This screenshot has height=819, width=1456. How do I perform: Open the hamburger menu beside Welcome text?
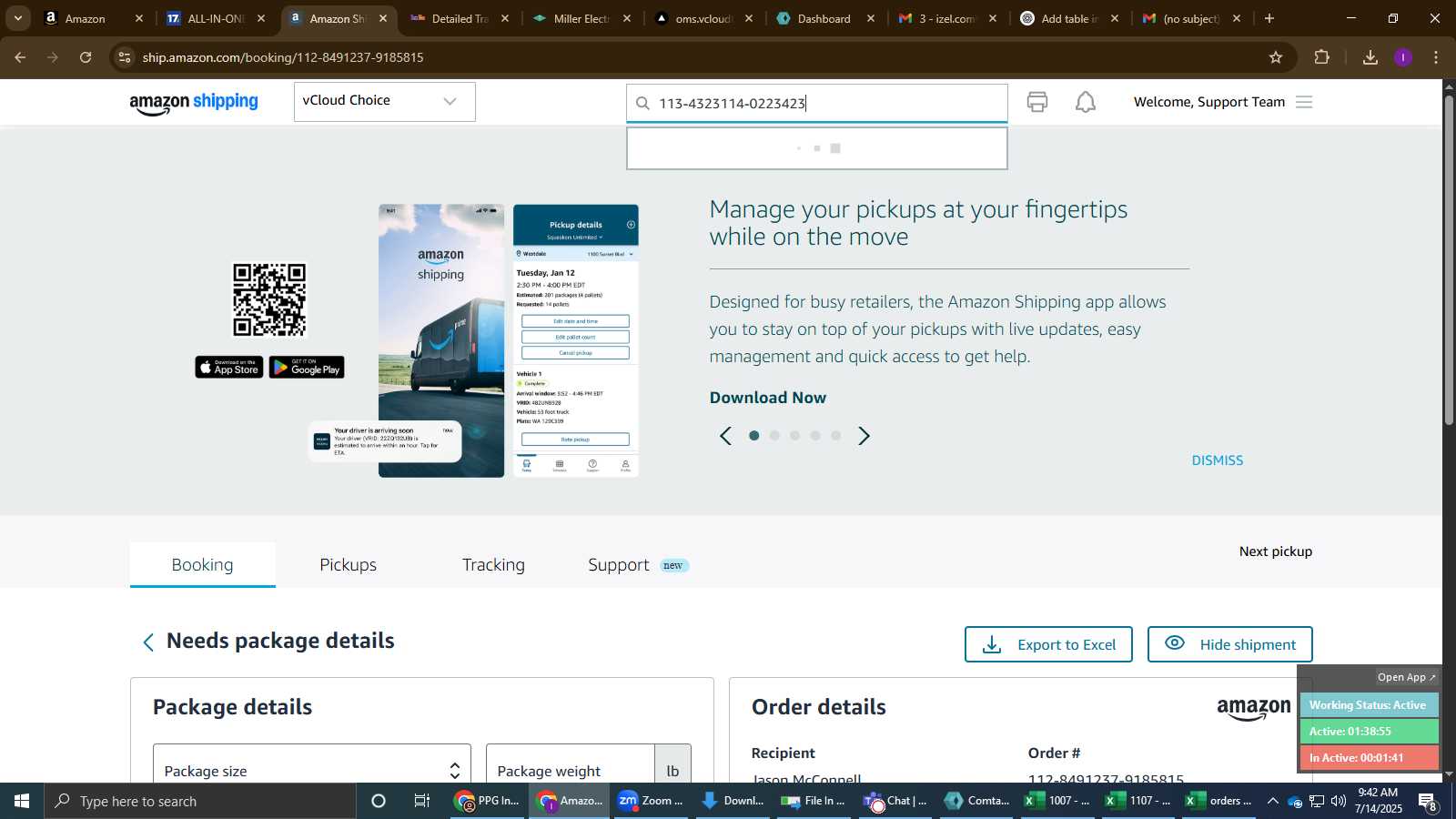[x=1304, y=102]
